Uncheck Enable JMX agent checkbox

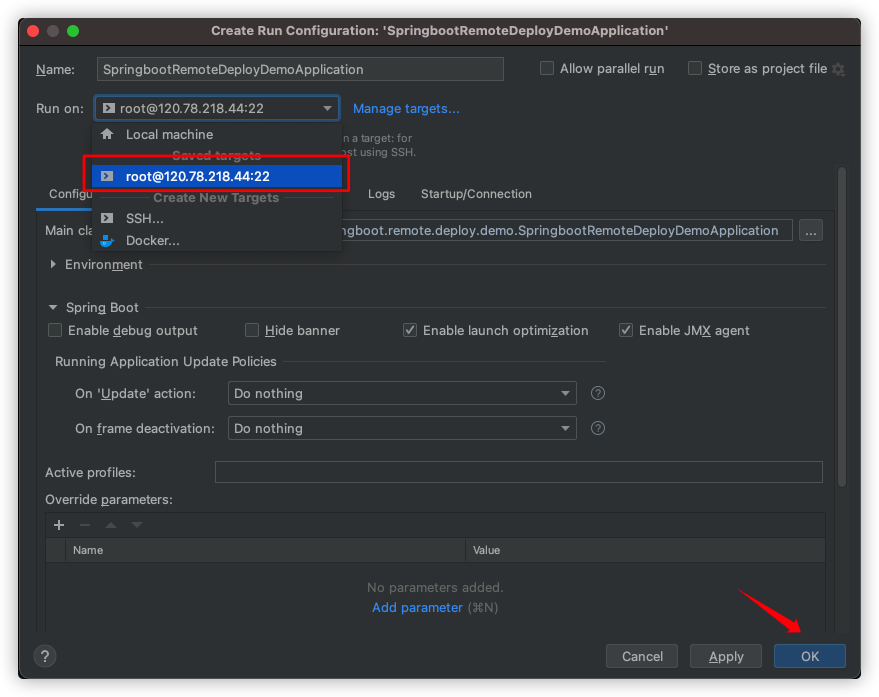tap(627, 330)
